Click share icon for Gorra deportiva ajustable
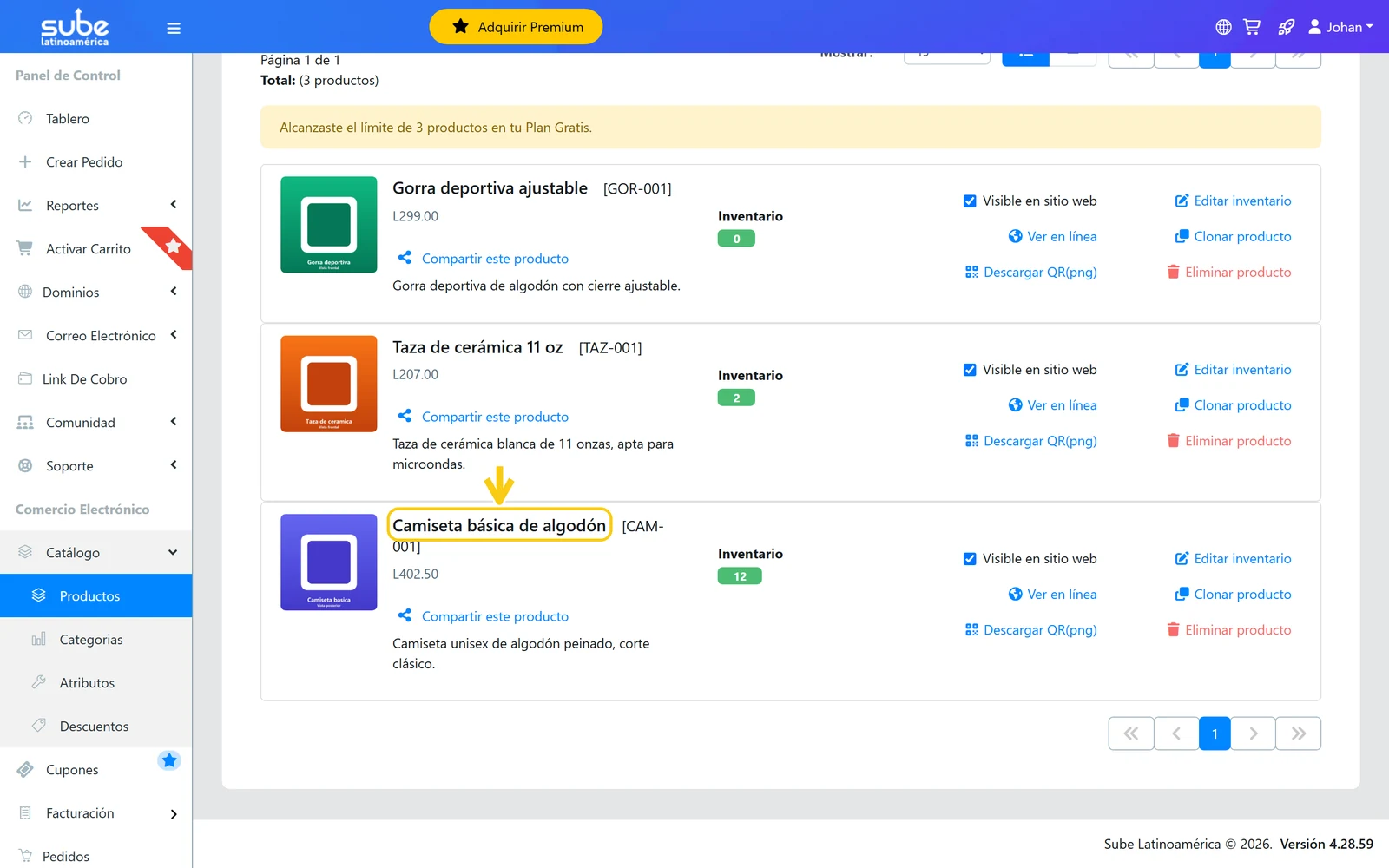Viewport: 1389px width, 868px height. [405, 258]
